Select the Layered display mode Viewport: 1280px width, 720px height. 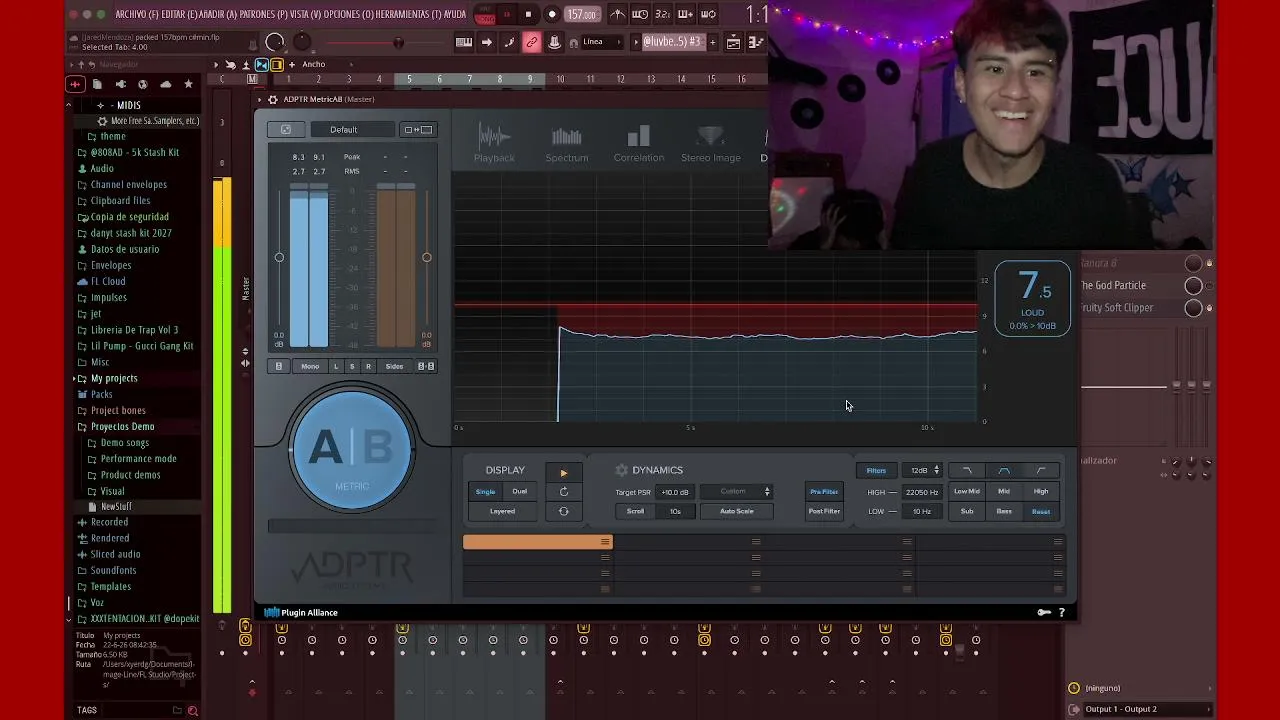coord(502,511)
